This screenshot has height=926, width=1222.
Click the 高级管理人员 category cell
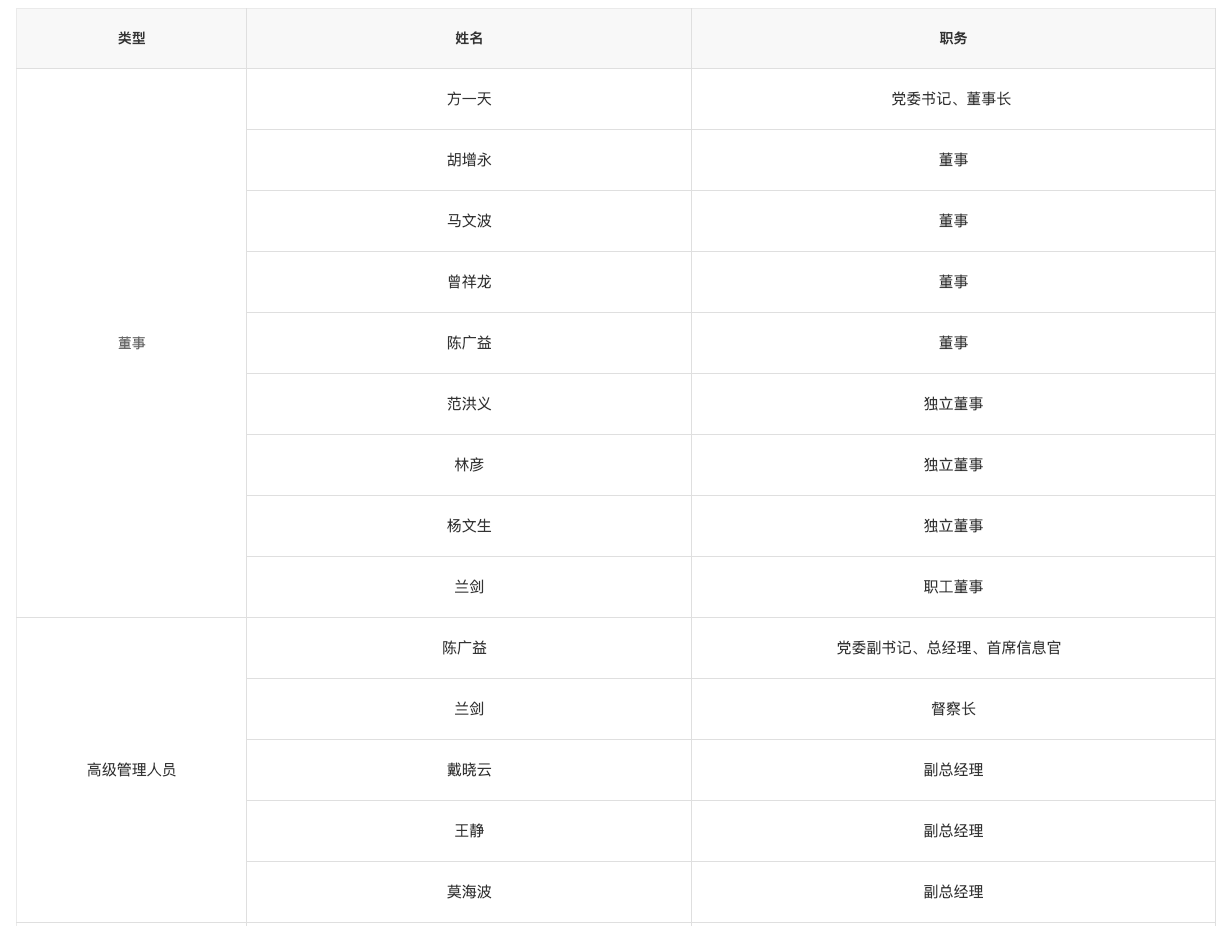[131, 770]
